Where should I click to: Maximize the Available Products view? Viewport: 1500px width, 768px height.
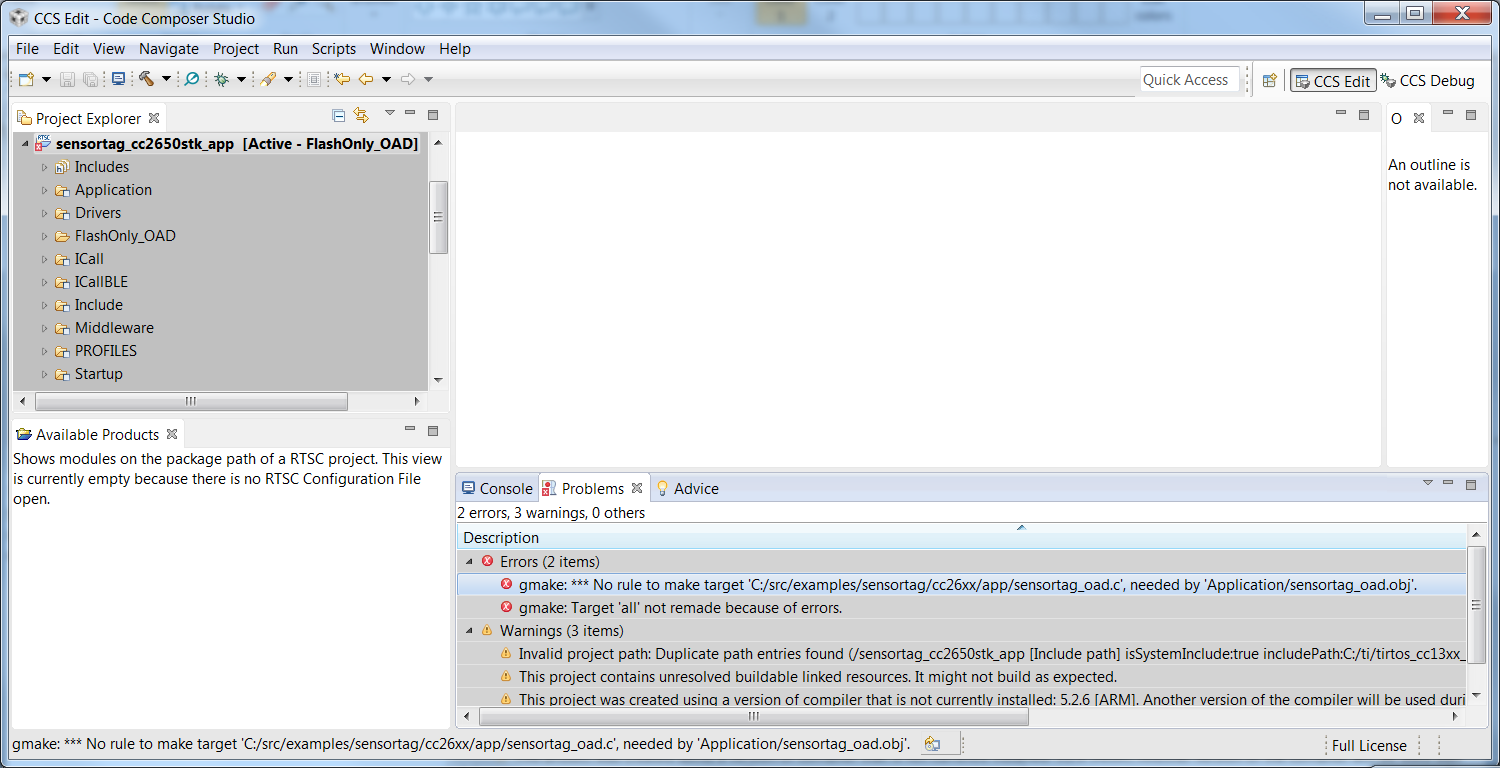[433, 431]
